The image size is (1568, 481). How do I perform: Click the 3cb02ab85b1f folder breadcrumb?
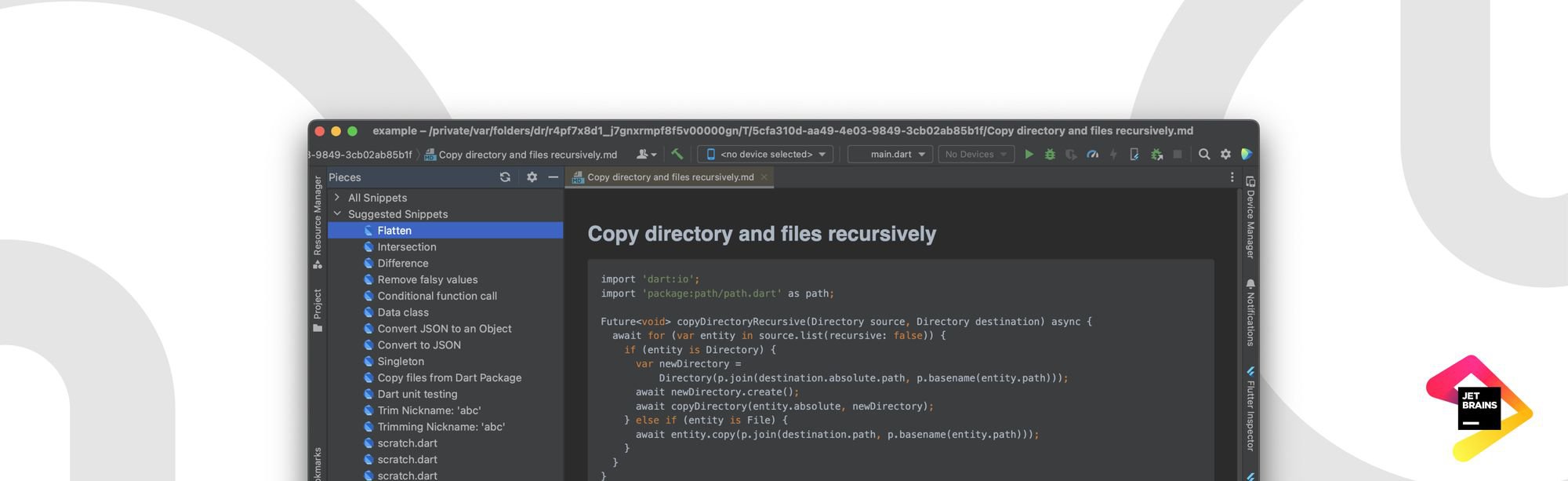pyautogui.click(x=360, y=155)
